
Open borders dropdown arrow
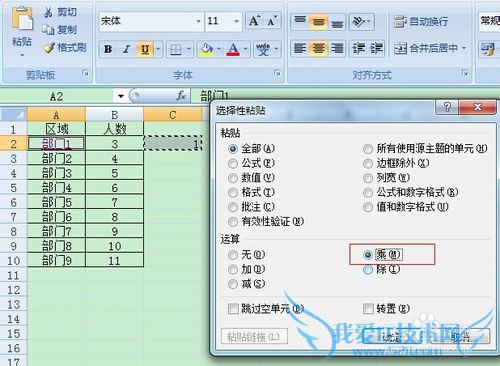[x=189, y=49]
